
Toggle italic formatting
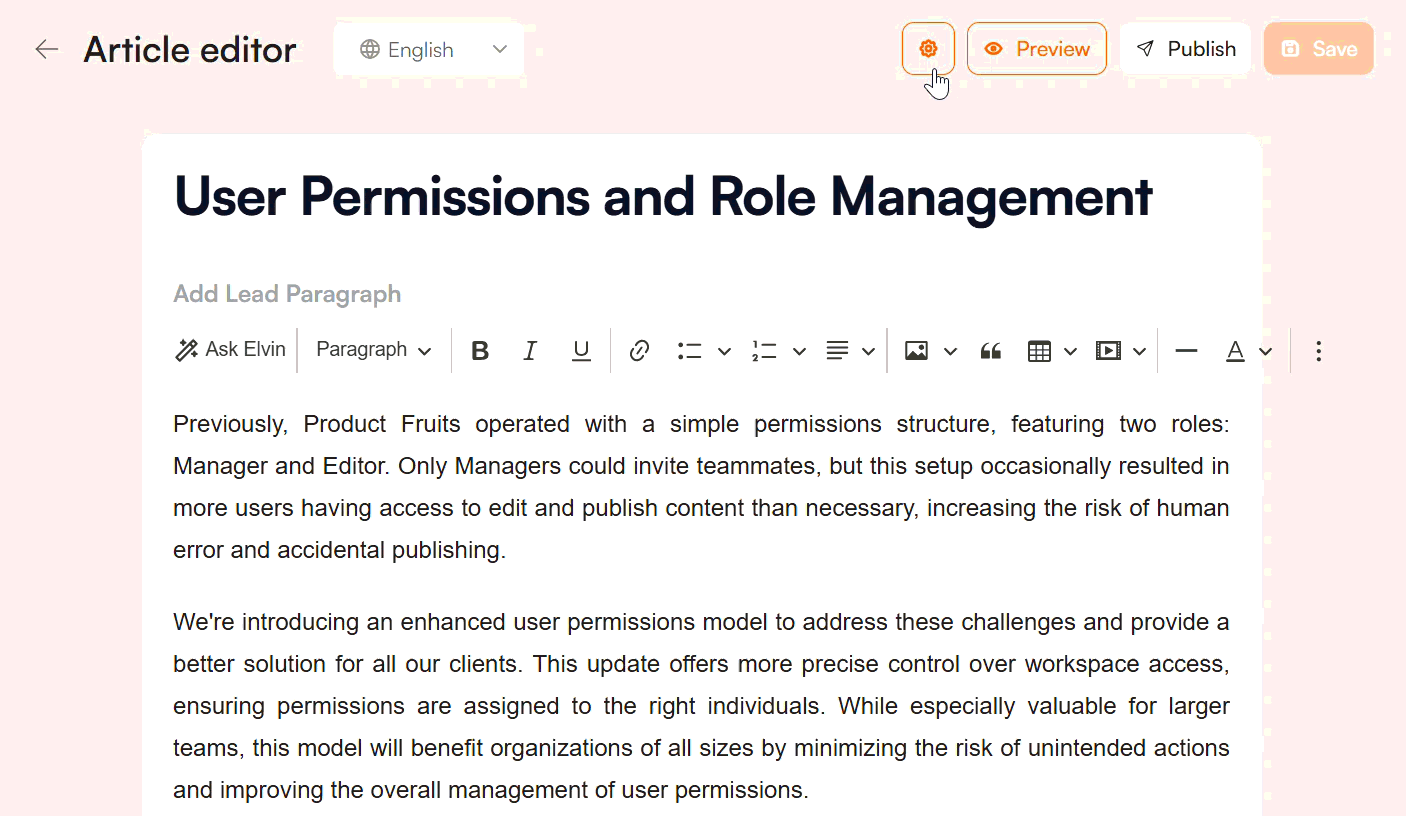pyautogui.click(x=530, y=351)
